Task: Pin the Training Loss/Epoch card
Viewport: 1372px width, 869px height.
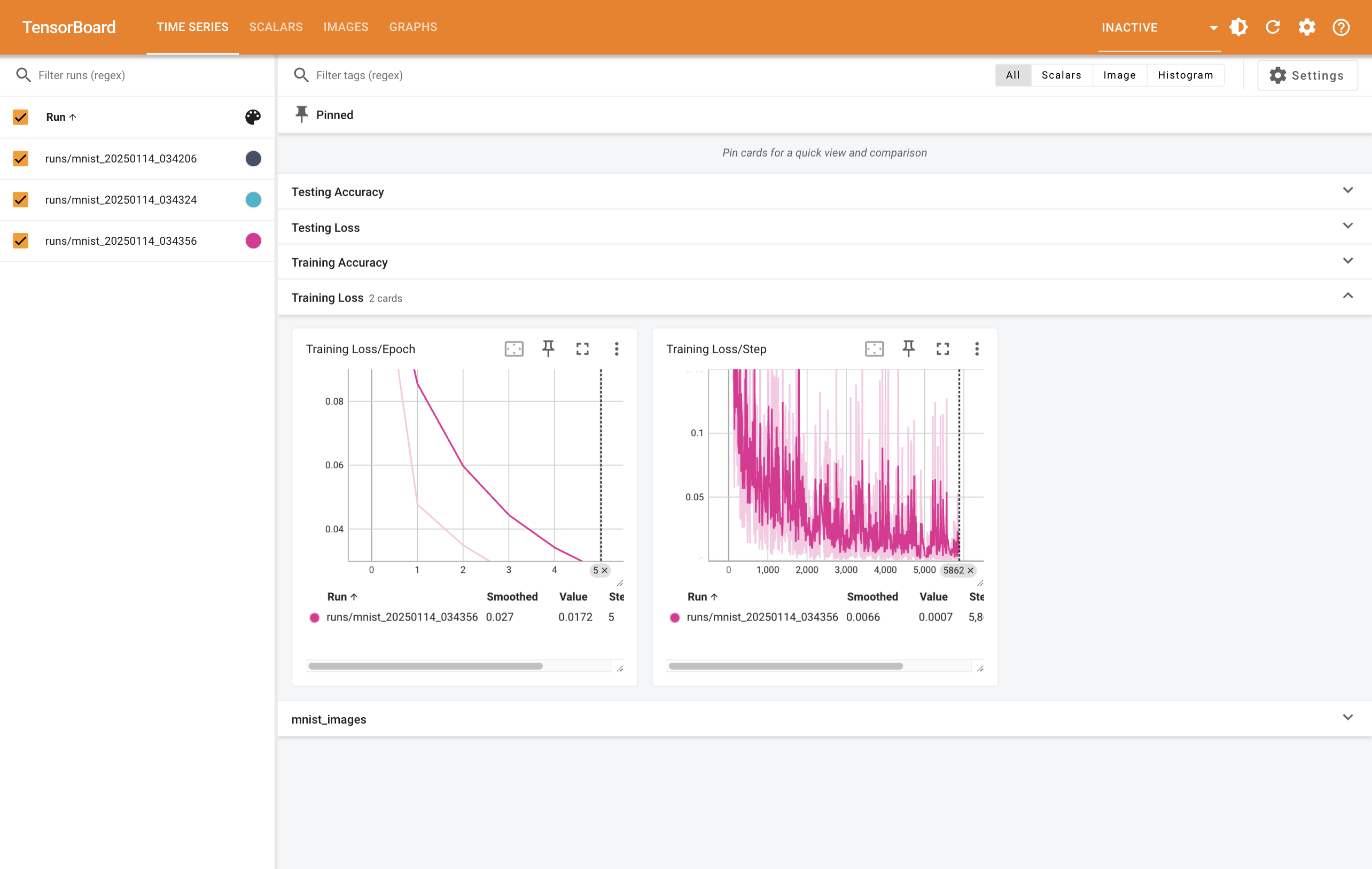Action: coord(548,349)
